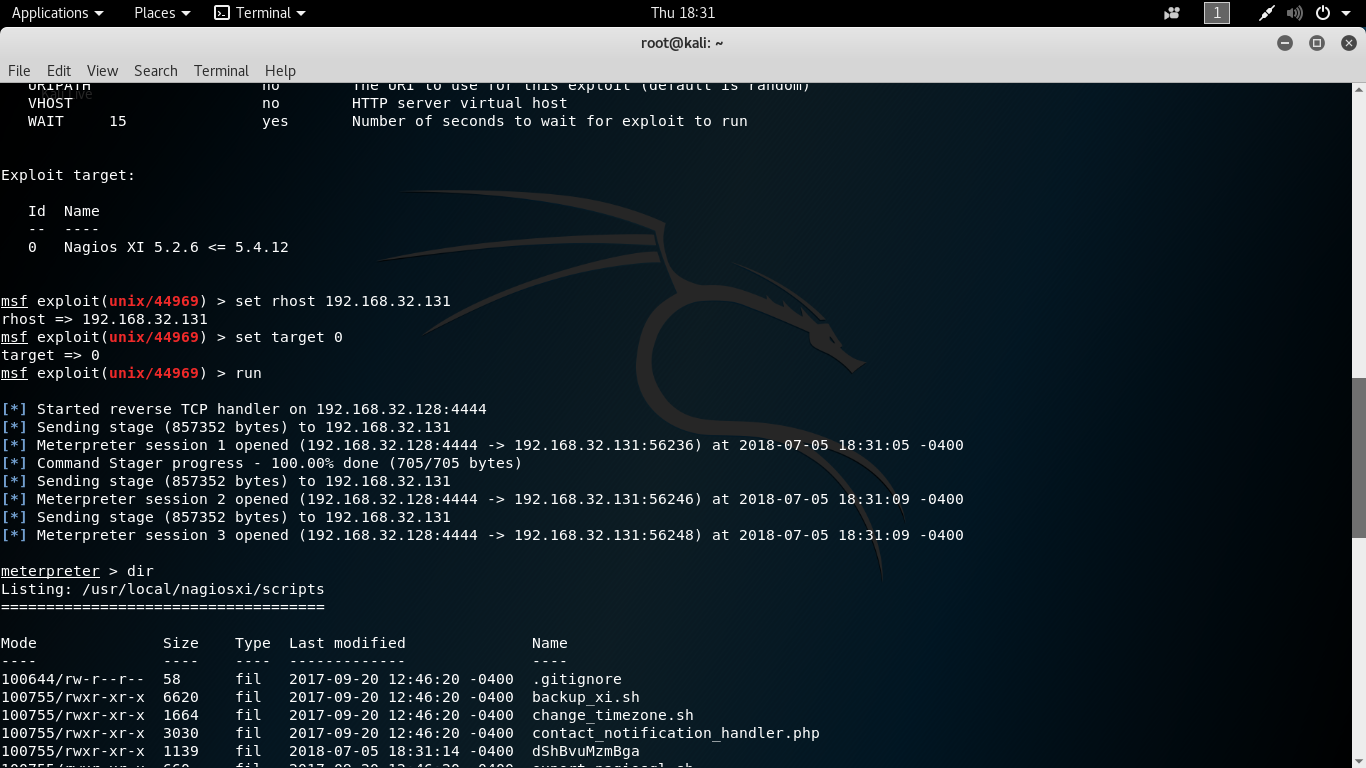
Task: Click the 'contact_notification_handler.php' file name
Action: (x=676, y=733)
